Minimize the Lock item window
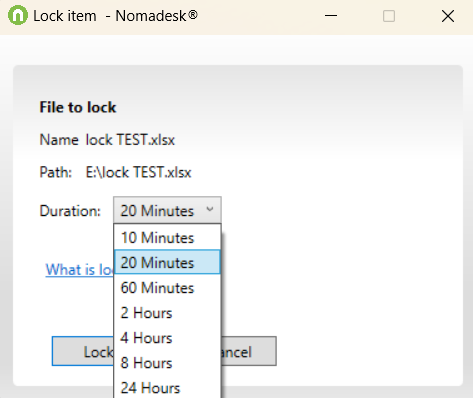Image resolution: width=473 pixels, height=398 pixels. [x=331, y=16]
